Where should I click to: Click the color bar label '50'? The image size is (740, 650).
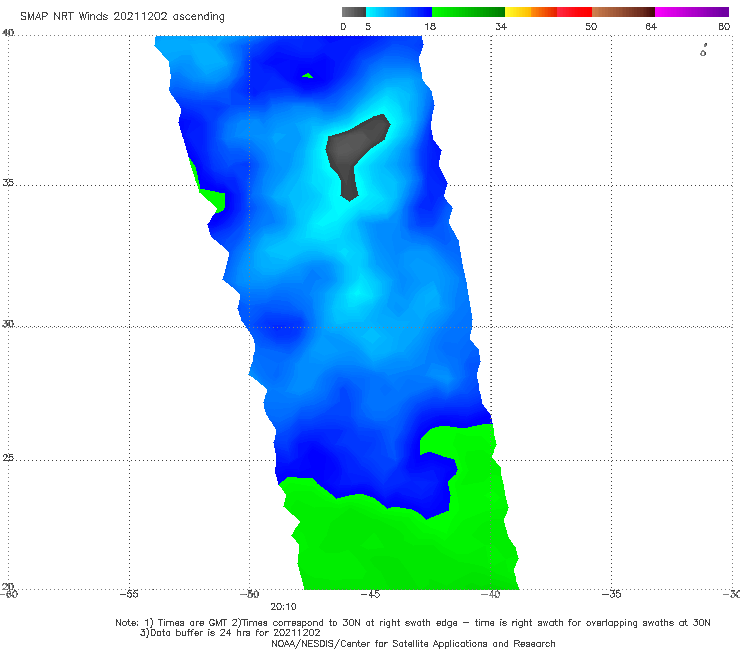591,26
